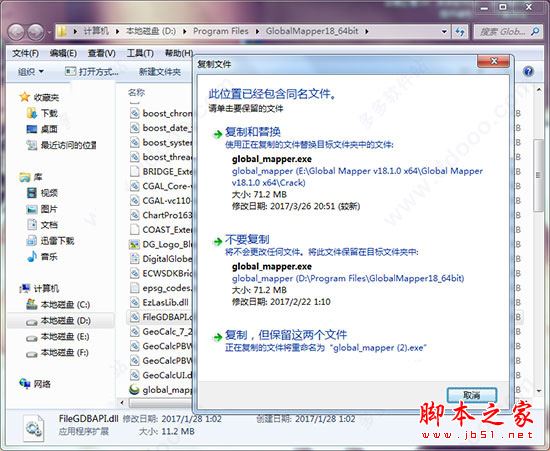Open the 迅雷下载 library
550x451 pixels.
51,241
